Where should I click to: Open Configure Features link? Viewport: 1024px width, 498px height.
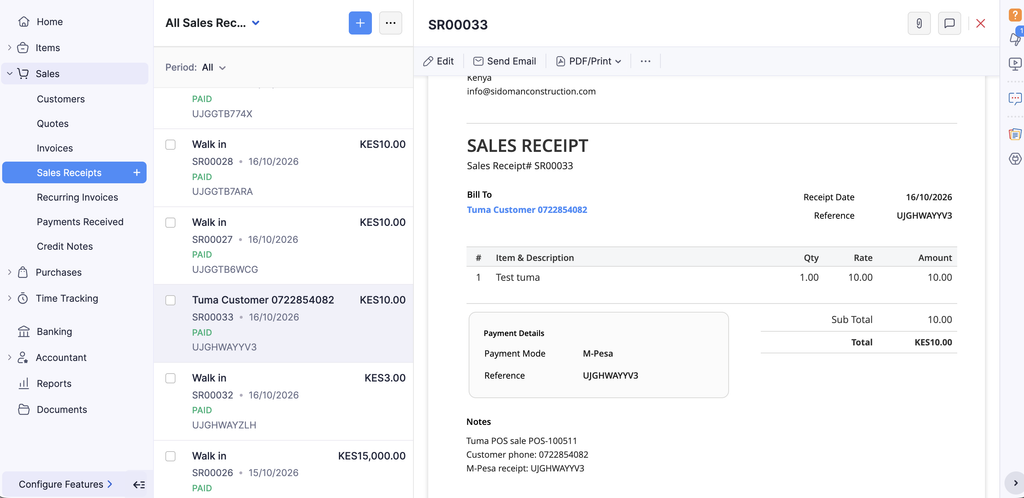(x=65, y=484)
